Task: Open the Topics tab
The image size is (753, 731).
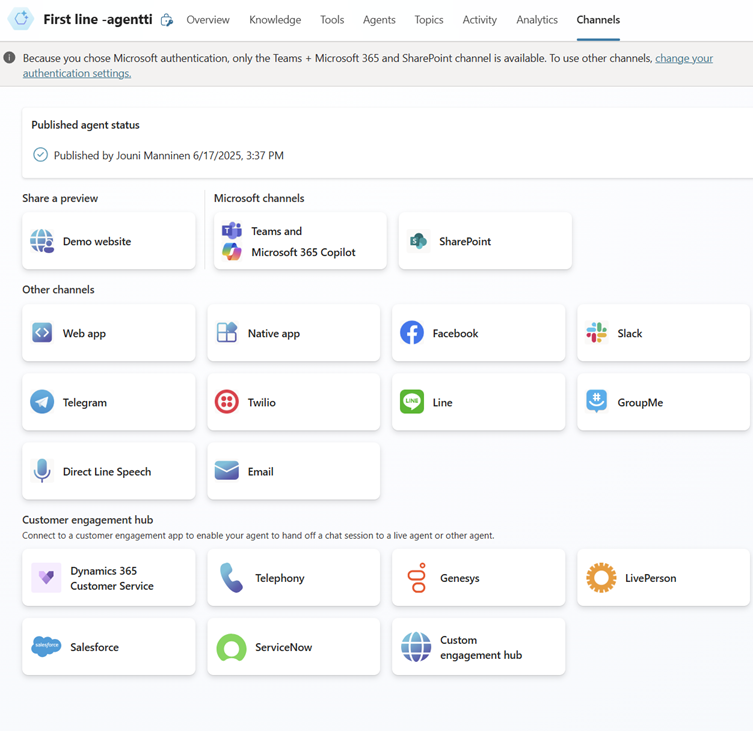Action: 429,20
